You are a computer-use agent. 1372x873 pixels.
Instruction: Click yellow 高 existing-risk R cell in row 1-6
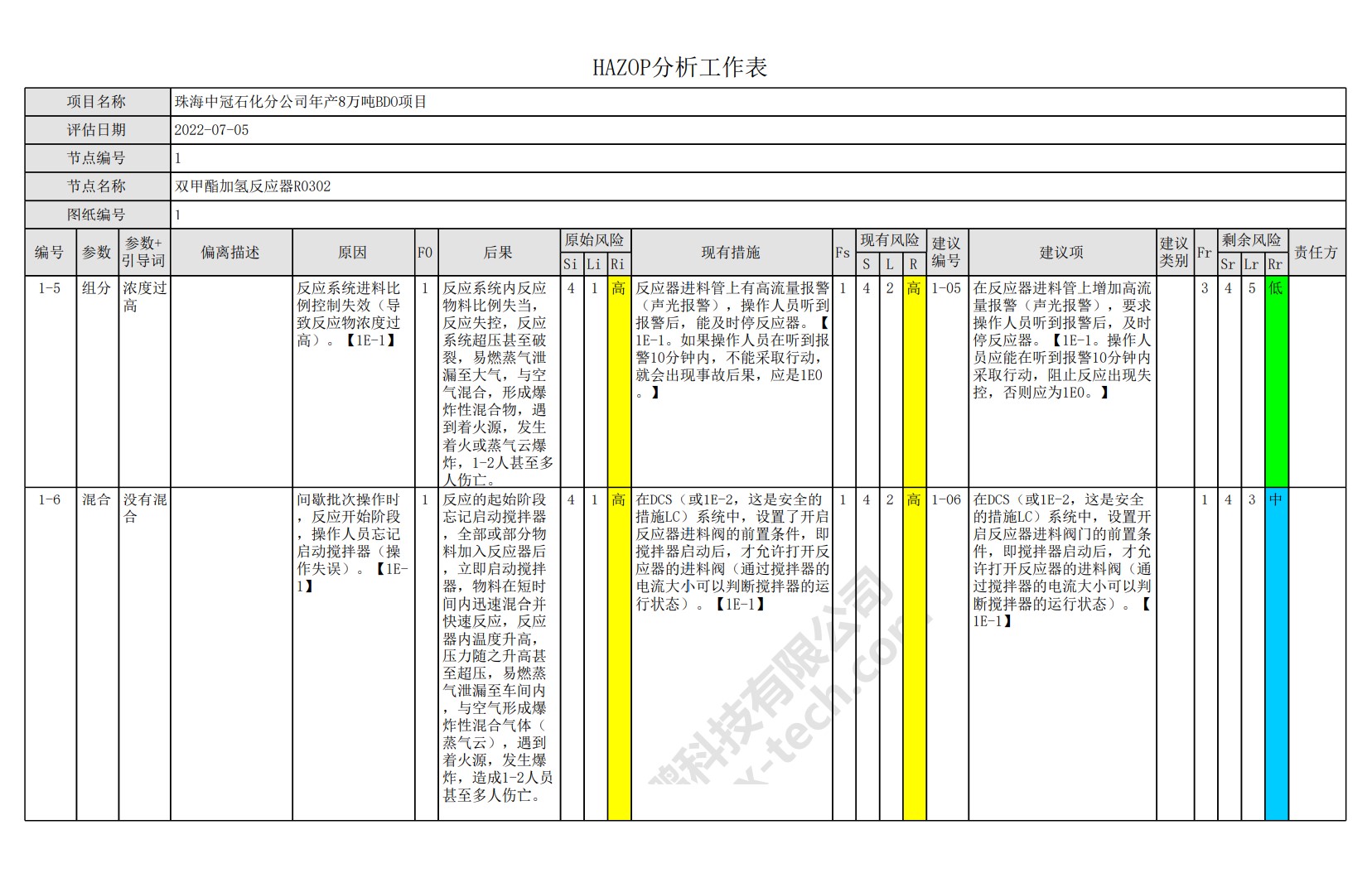tap(914, 654)
